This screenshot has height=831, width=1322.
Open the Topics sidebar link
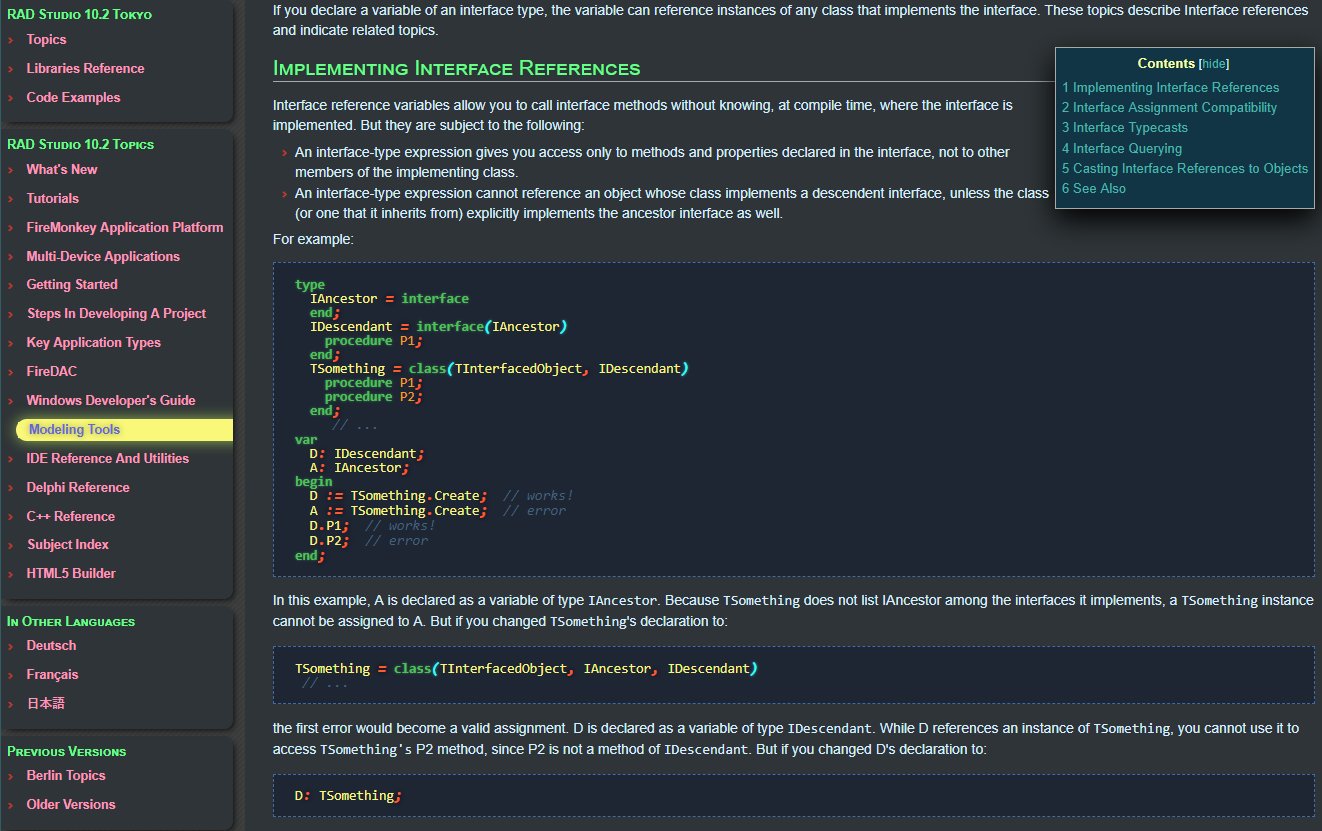click(46, 40)
